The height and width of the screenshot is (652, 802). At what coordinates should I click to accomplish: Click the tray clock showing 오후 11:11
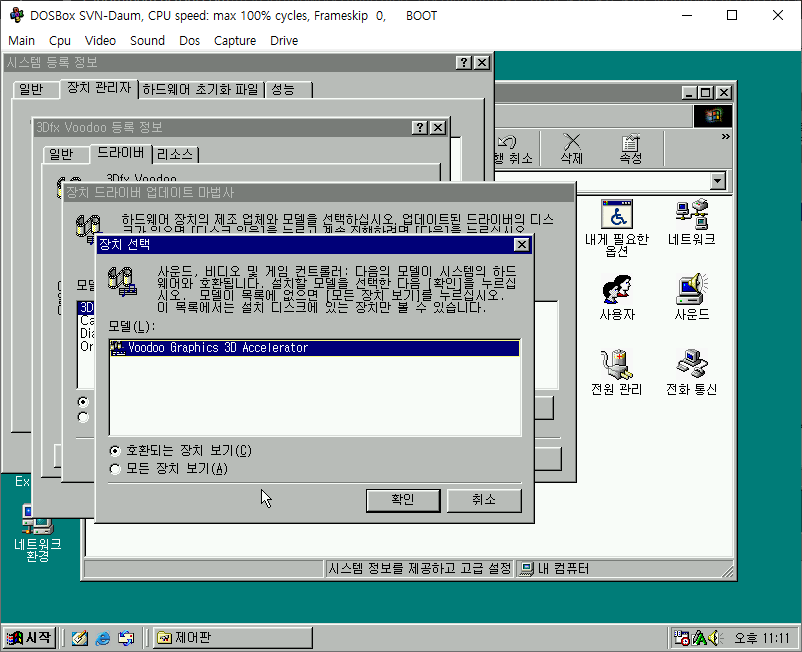click(762, 638)
